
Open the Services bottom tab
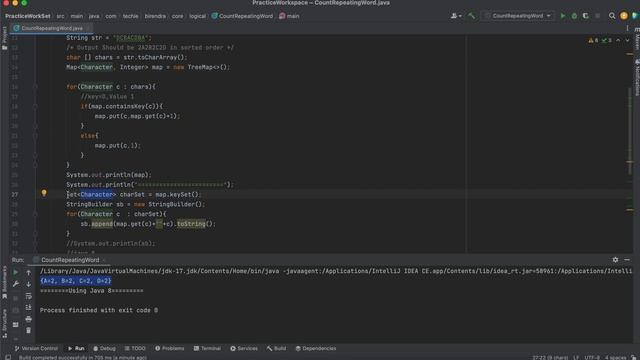click(x=244, y=348)
